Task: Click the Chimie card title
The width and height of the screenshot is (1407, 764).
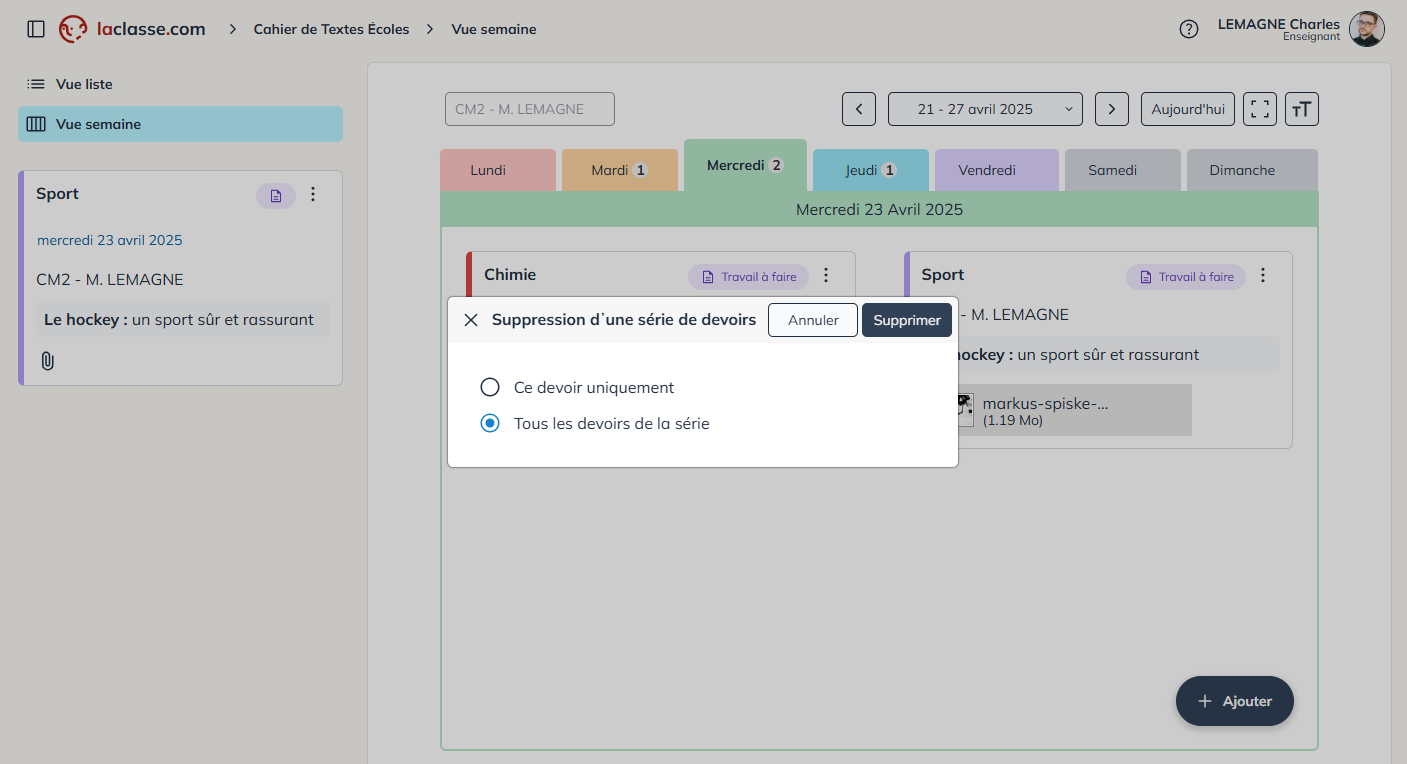Action: tap(510, 274)
